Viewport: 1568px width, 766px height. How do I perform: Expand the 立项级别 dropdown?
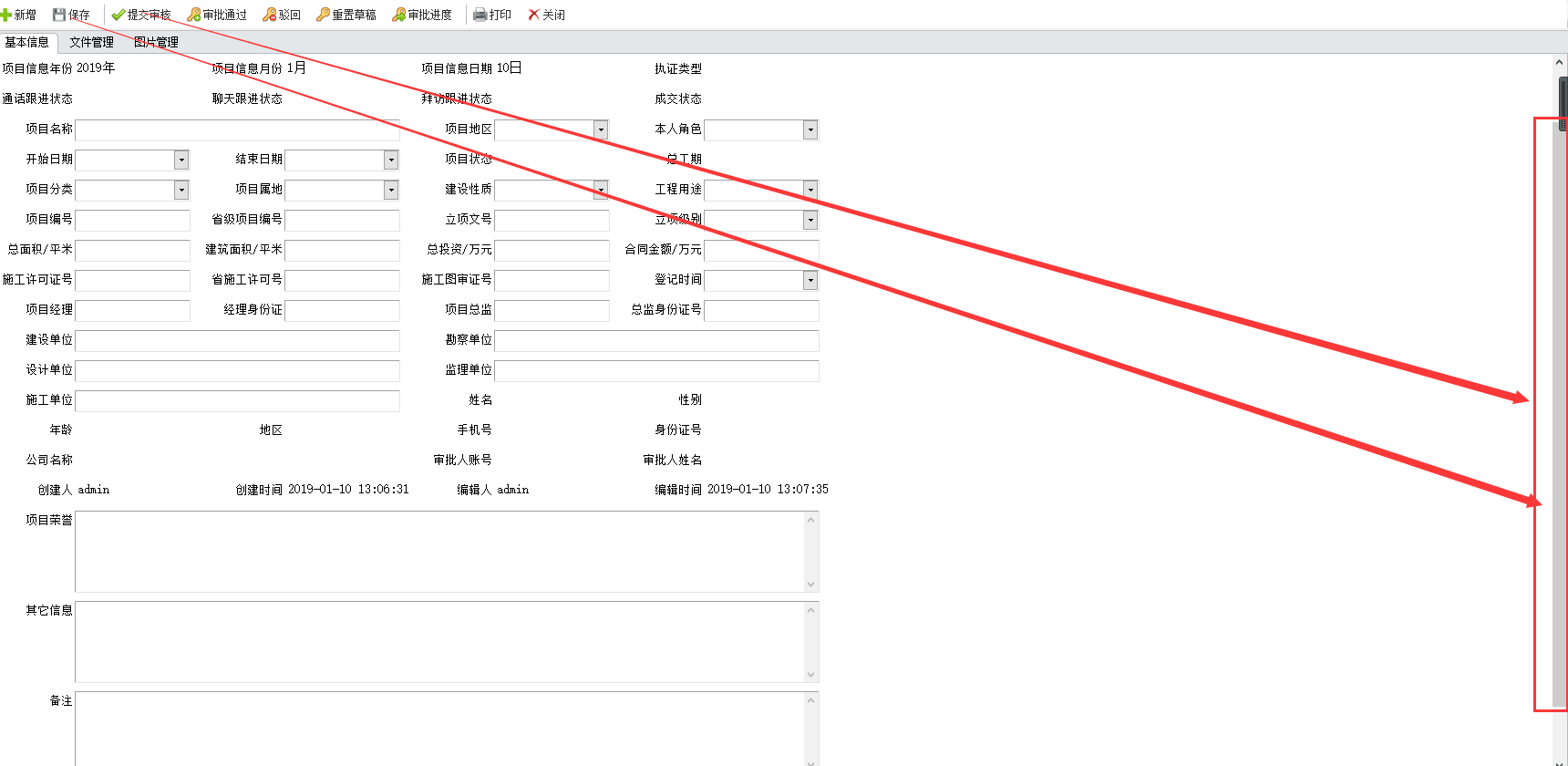coord(810,220)
